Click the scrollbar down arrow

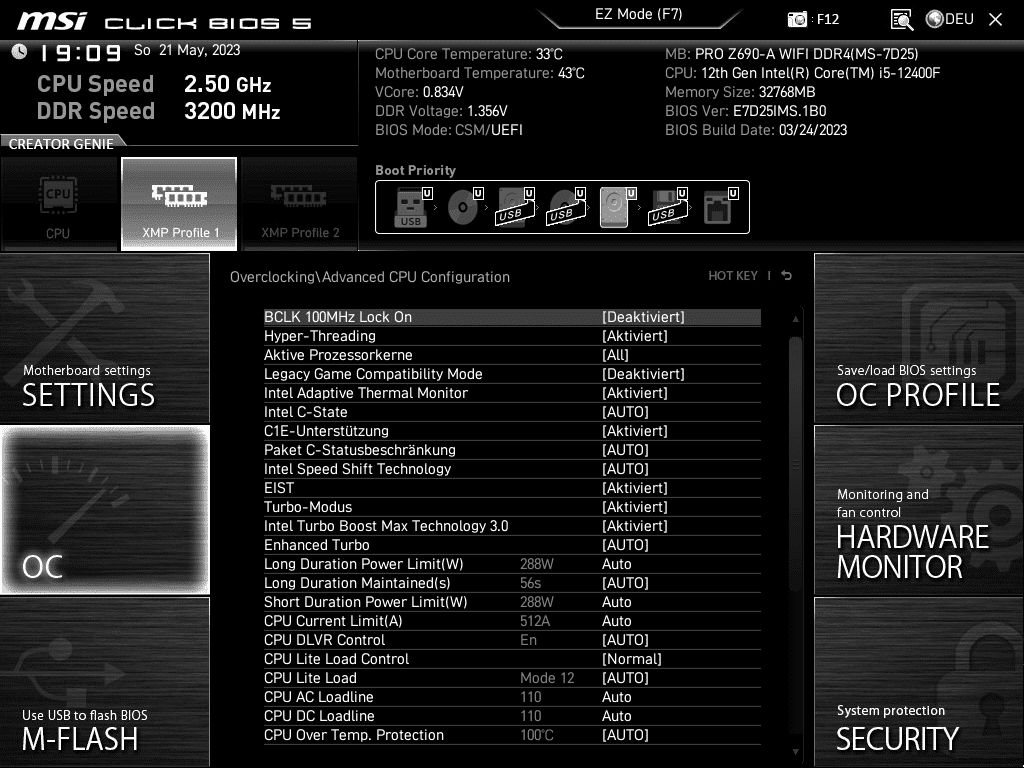[x=795, y=752]
